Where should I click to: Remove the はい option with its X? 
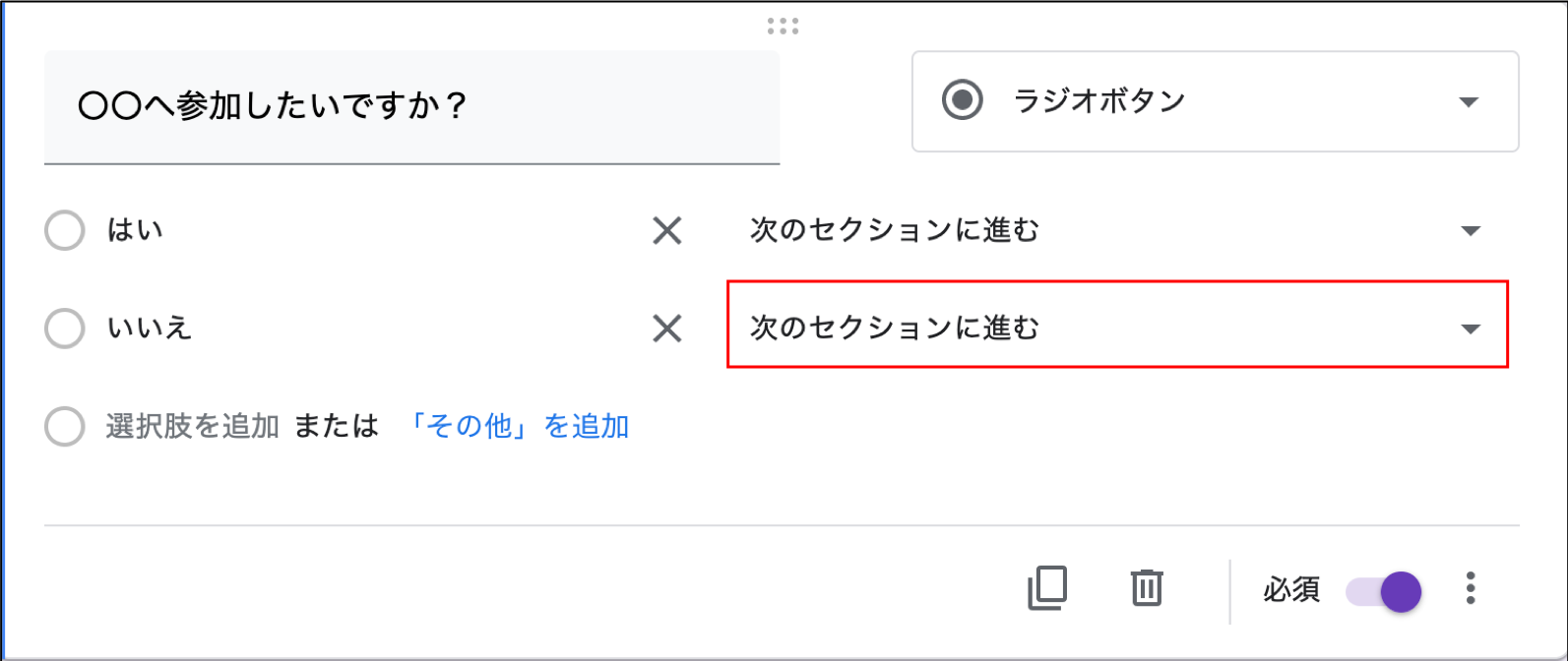click(x=667, y=231)
